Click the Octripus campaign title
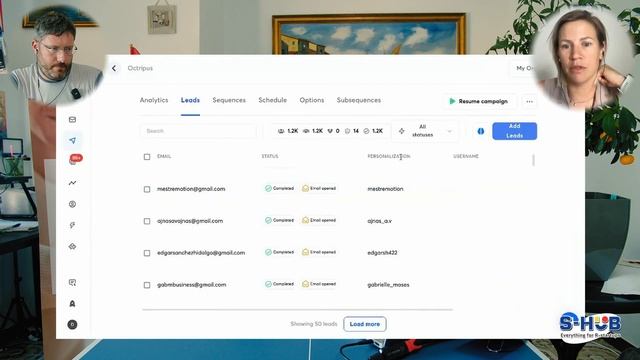The height and width of the screenshot is (360, 640). (x=140, y=68)
